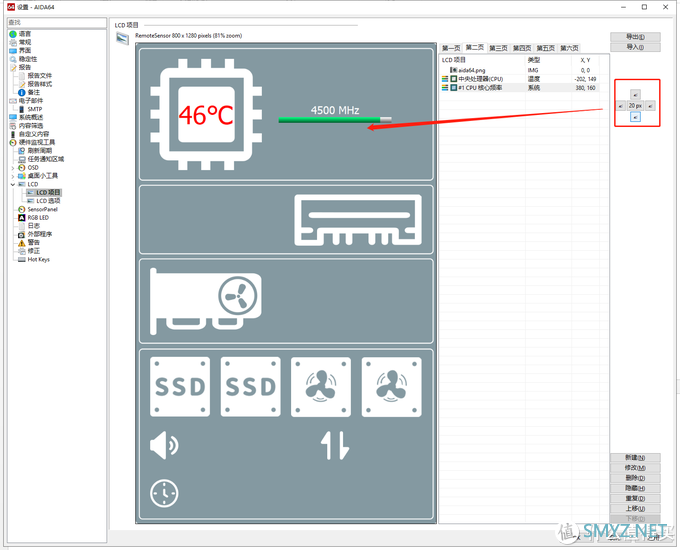
Task: Open the 警告 warning settings item
Action: (34, 242)
